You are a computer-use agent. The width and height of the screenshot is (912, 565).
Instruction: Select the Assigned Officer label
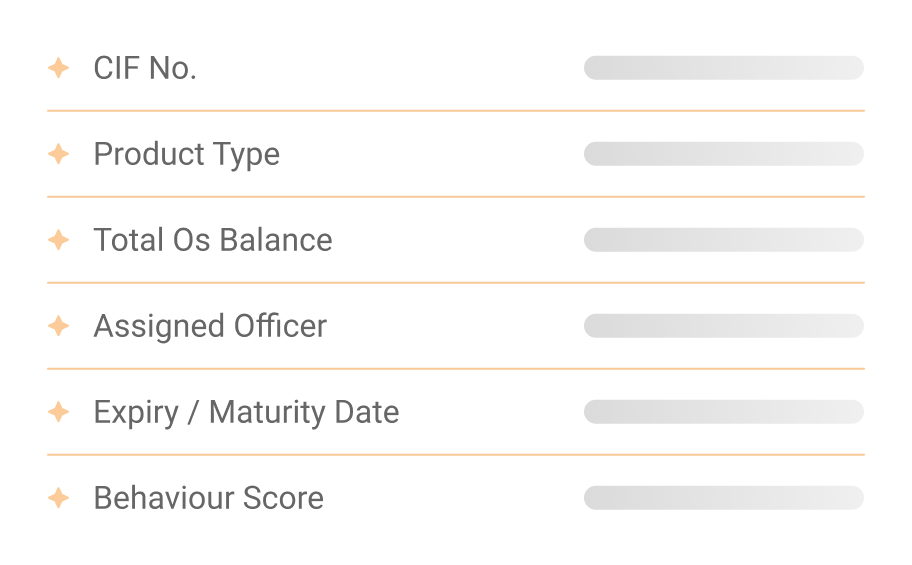(210, 326)
